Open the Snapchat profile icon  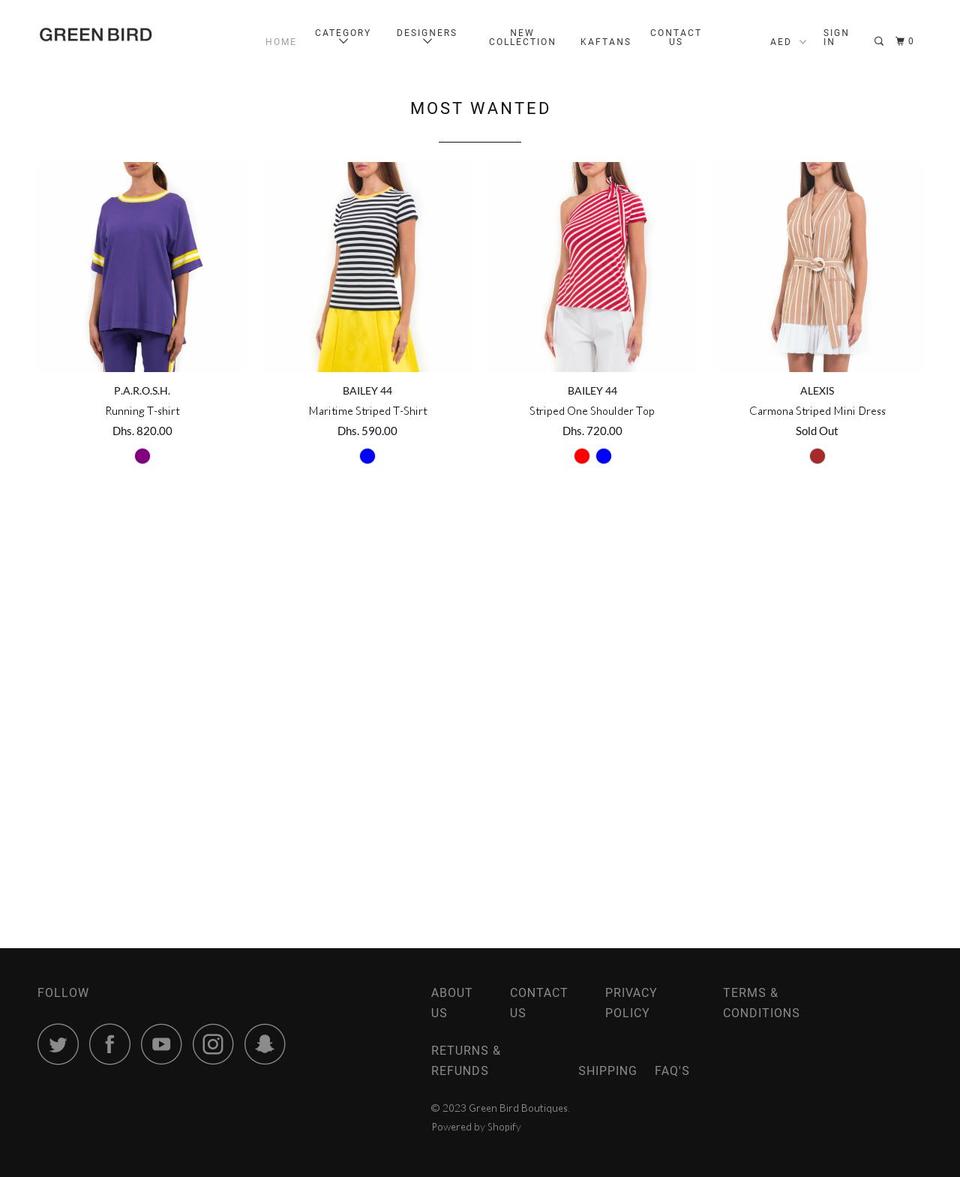point(265,1044)
